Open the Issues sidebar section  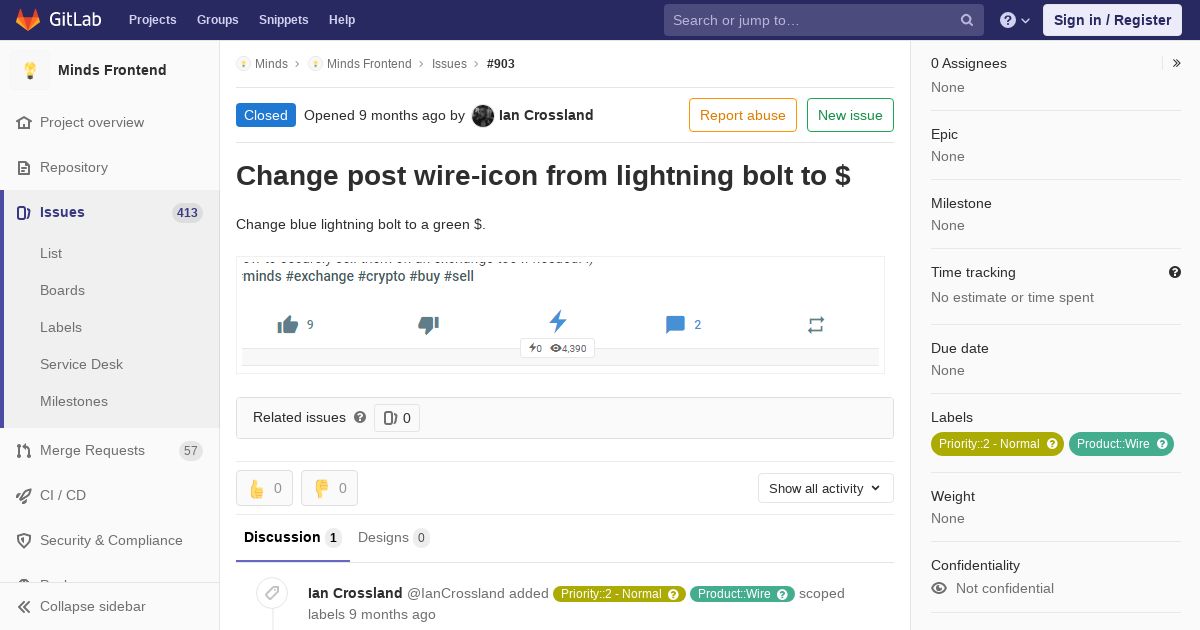click(110, 212)
